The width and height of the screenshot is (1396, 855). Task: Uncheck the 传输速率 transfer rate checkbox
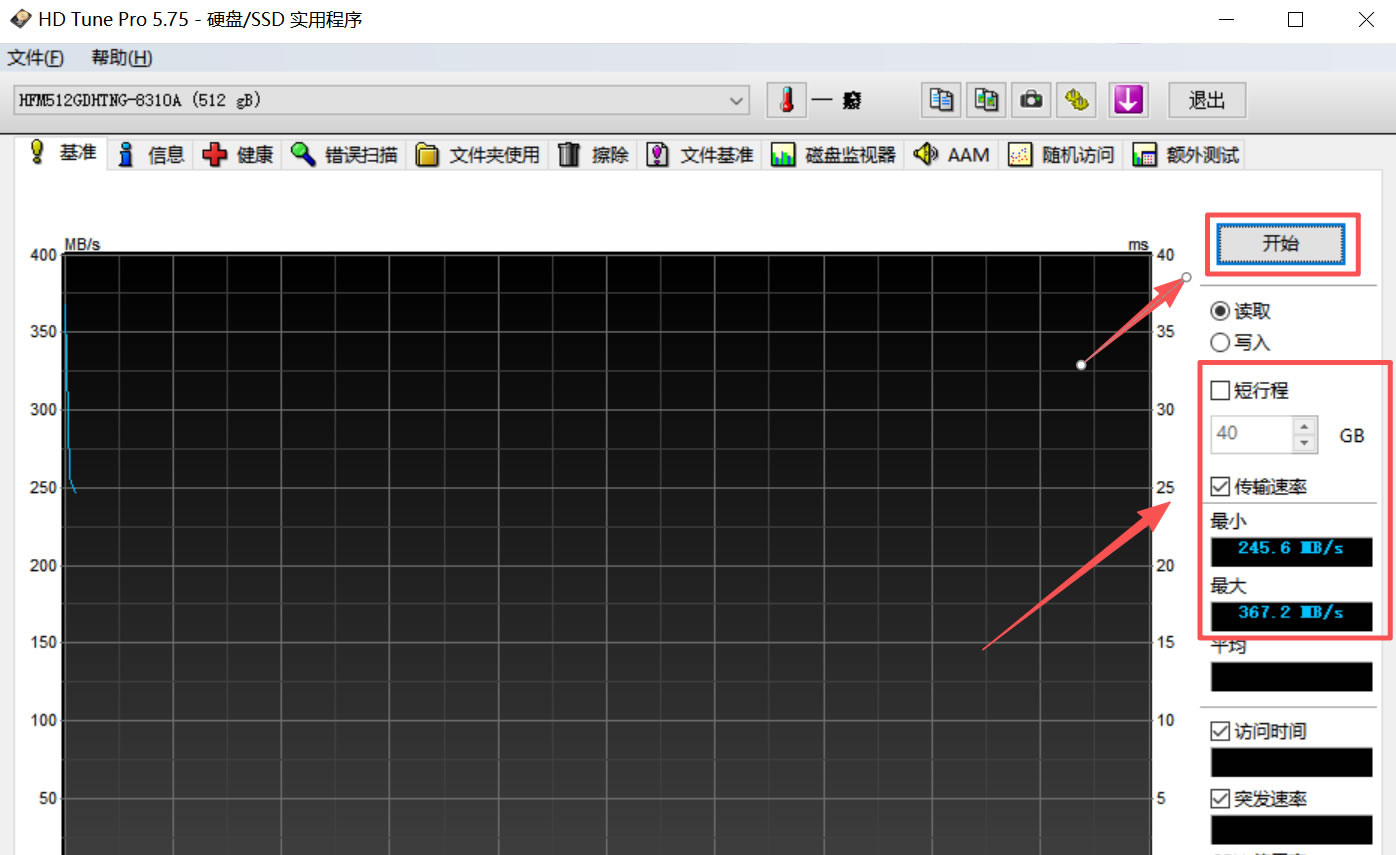[1220, 487]
